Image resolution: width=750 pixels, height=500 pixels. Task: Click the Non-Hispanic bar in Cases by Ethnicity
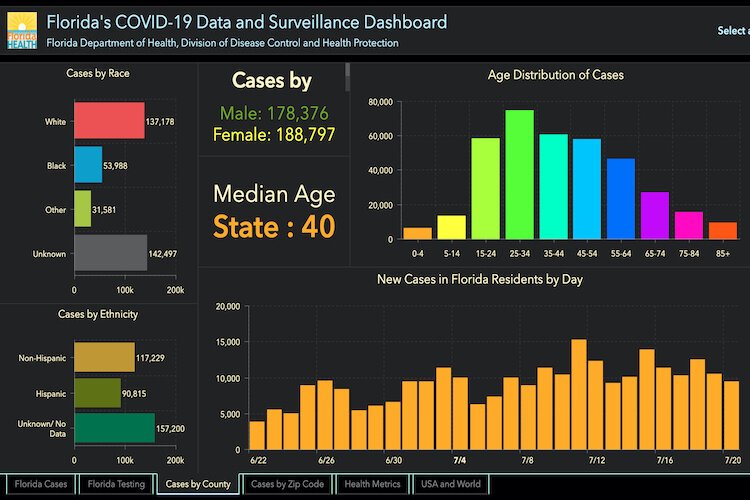point(104,357)
